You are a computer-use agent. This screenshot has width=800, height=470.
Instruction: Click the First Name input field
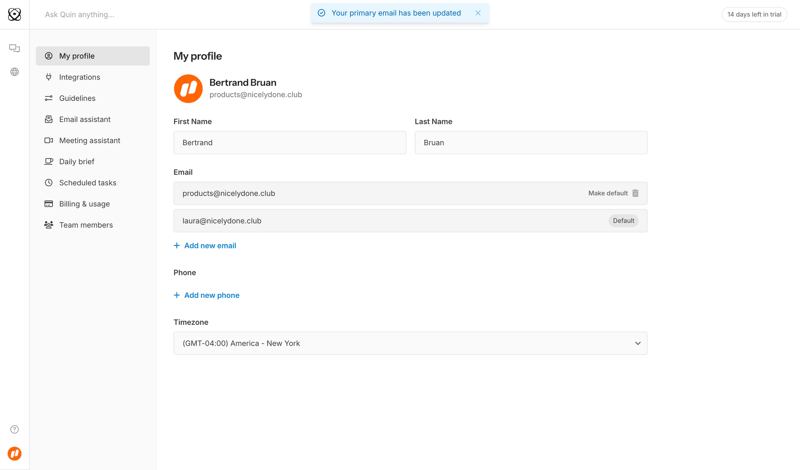289,143
